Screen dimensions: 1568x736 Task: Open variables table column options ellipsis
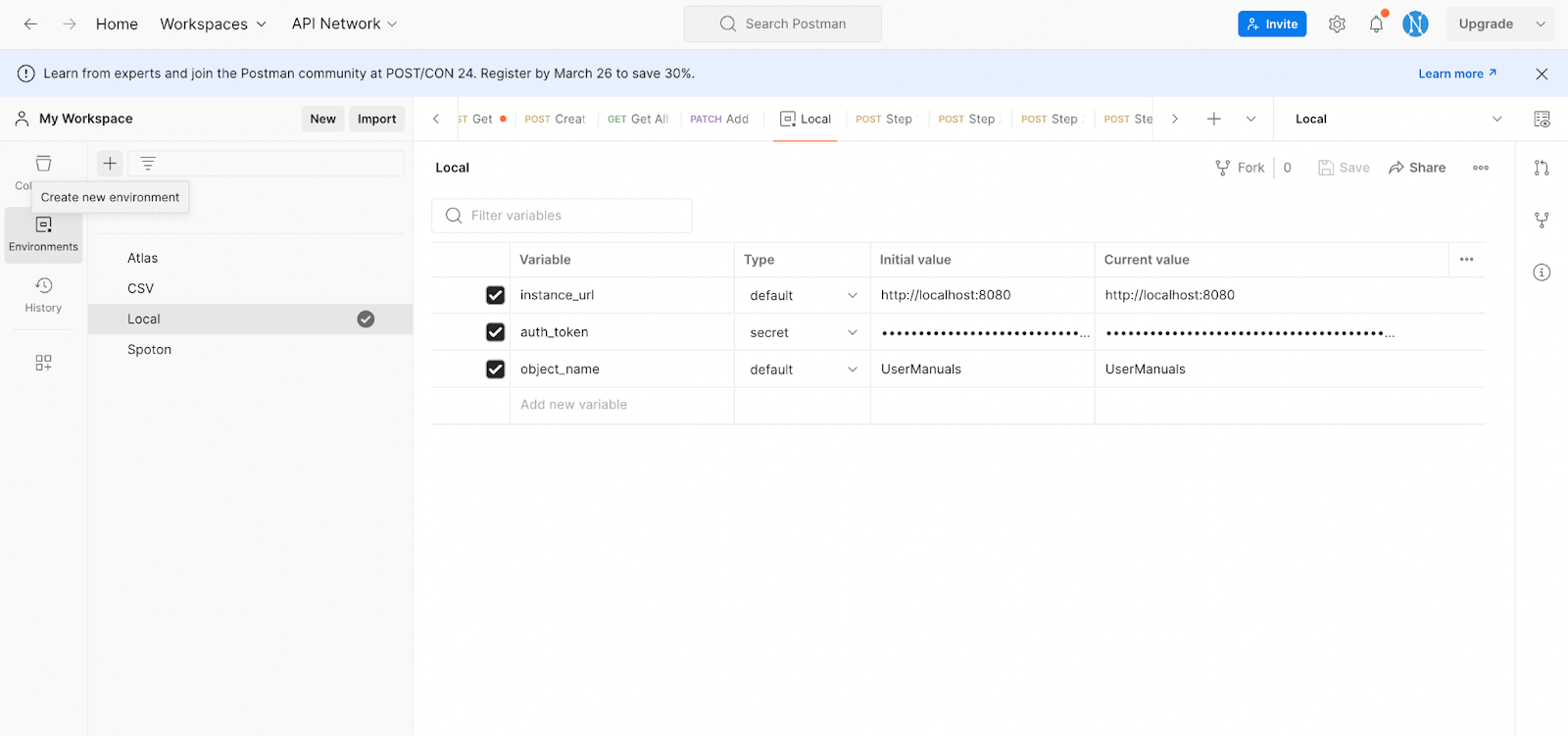(1466, 260)
